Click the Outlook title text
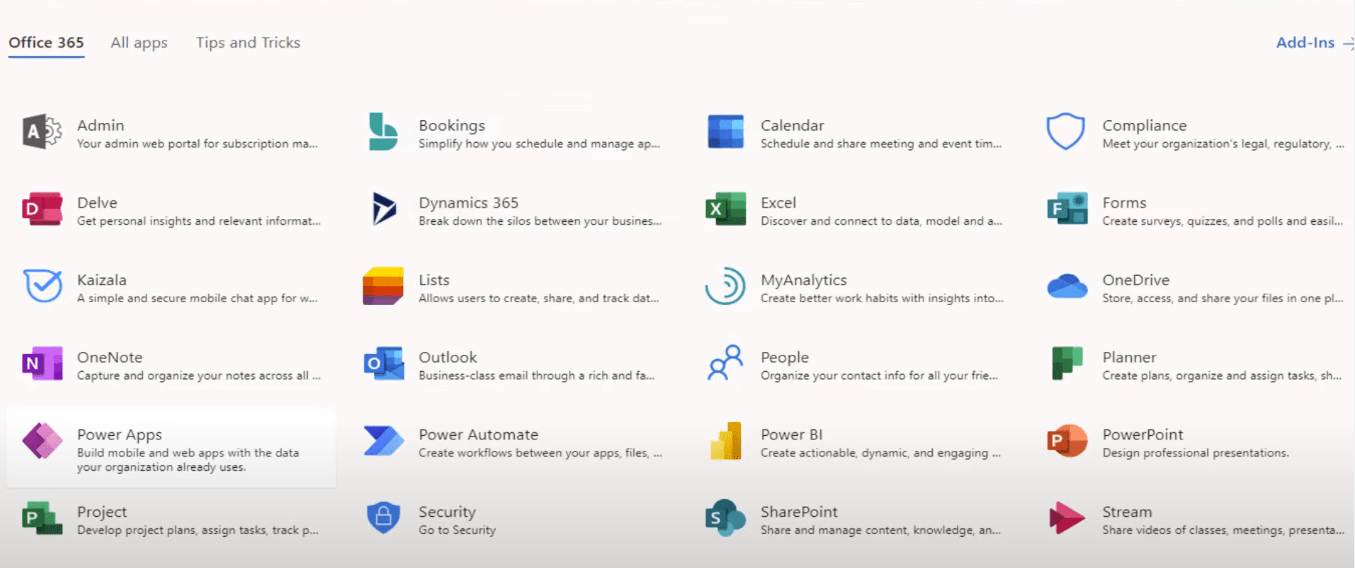The height and width of the screenshot is (568, 1355). pyautogui.click(x=448, y=357)
